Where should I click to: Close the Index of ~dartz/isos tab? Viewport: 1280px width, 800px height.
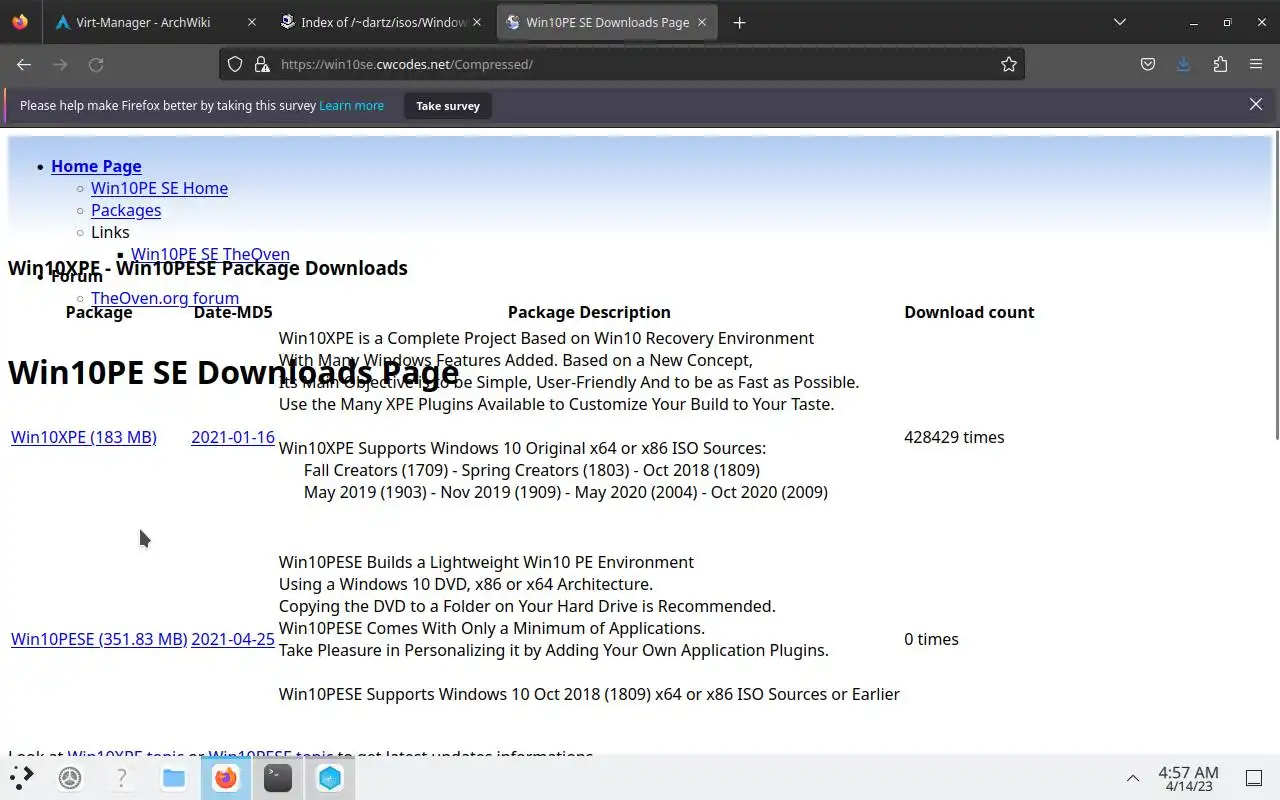[477, 22]
